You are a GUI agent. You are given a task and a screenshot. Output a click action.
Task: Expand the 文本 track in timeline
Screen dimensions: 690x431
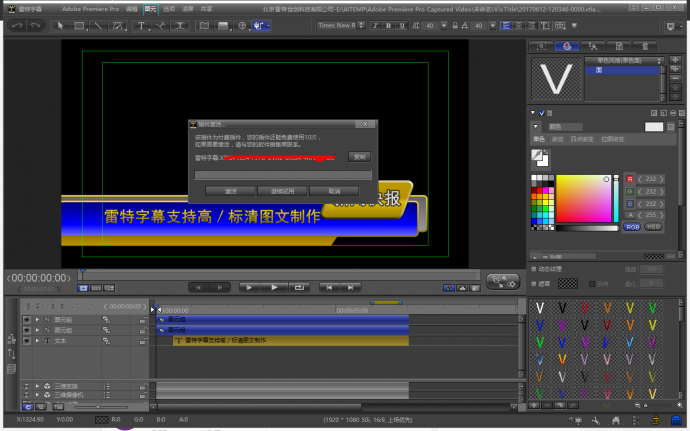point(37,340)
